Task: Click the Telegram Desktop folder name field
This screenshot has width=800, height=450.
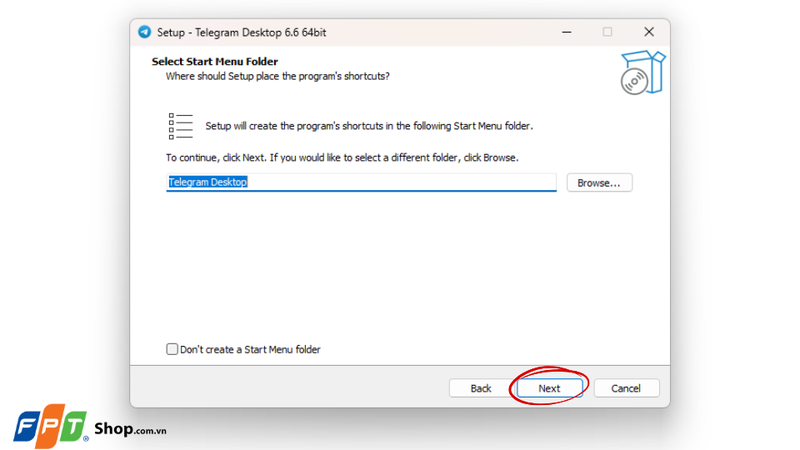Action: [361, 182]
